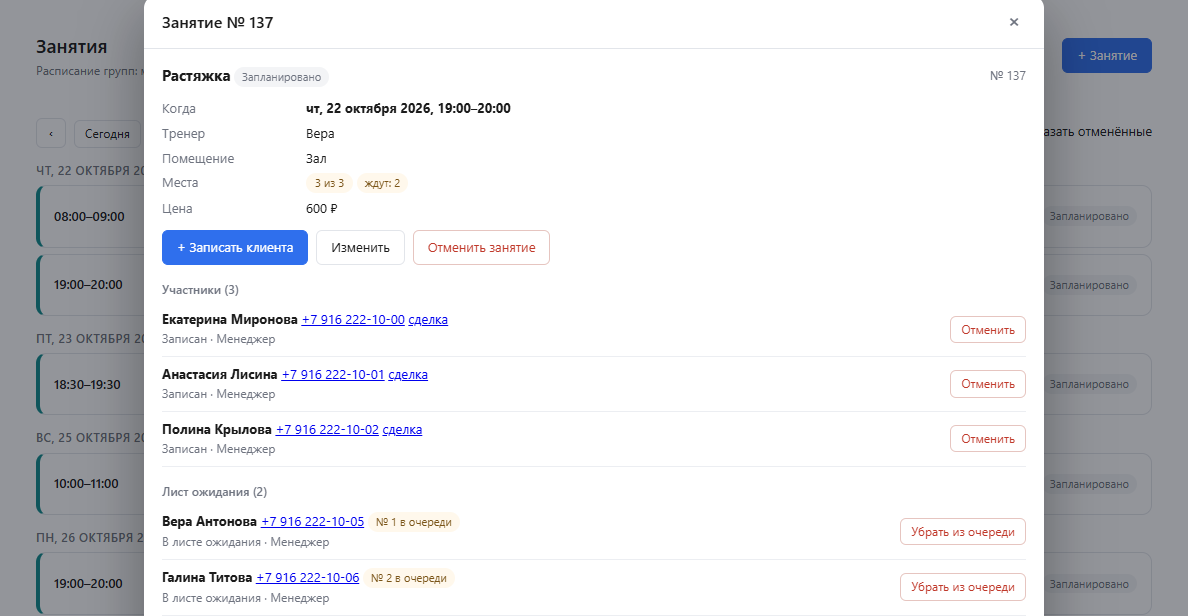Click the name «Екатерина Миронова»
Viewport: 1188px width, 616px height.
point(230,320)
